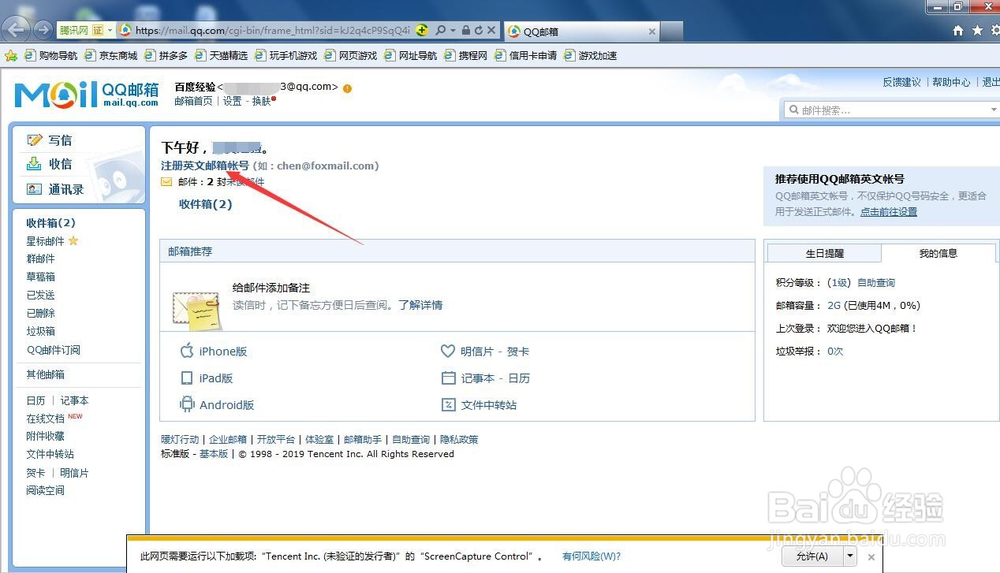
Task: Open 拼多多 bookmark
Action: coord(166,56)
